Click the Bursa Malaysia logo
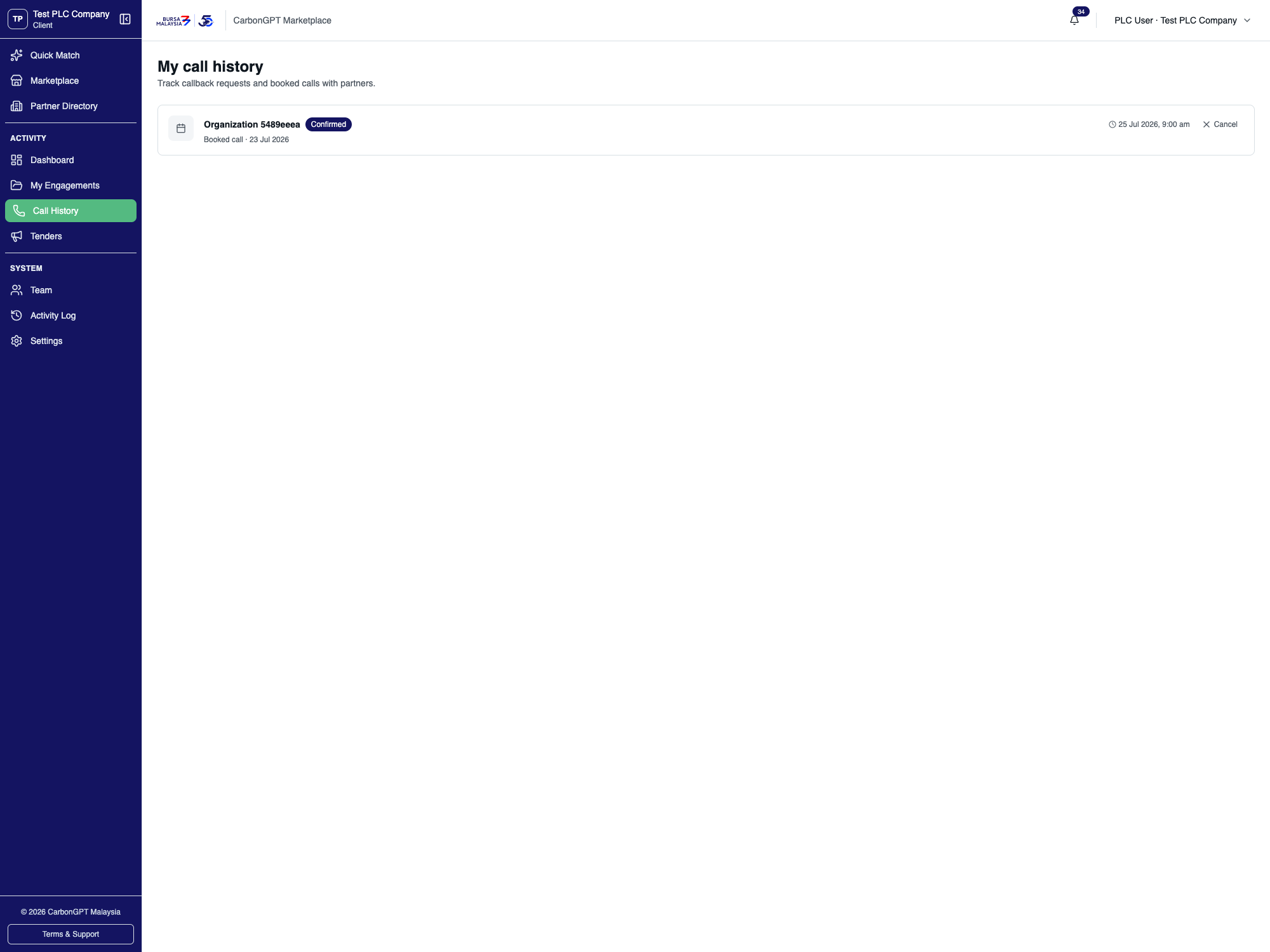 click(173, 21)
